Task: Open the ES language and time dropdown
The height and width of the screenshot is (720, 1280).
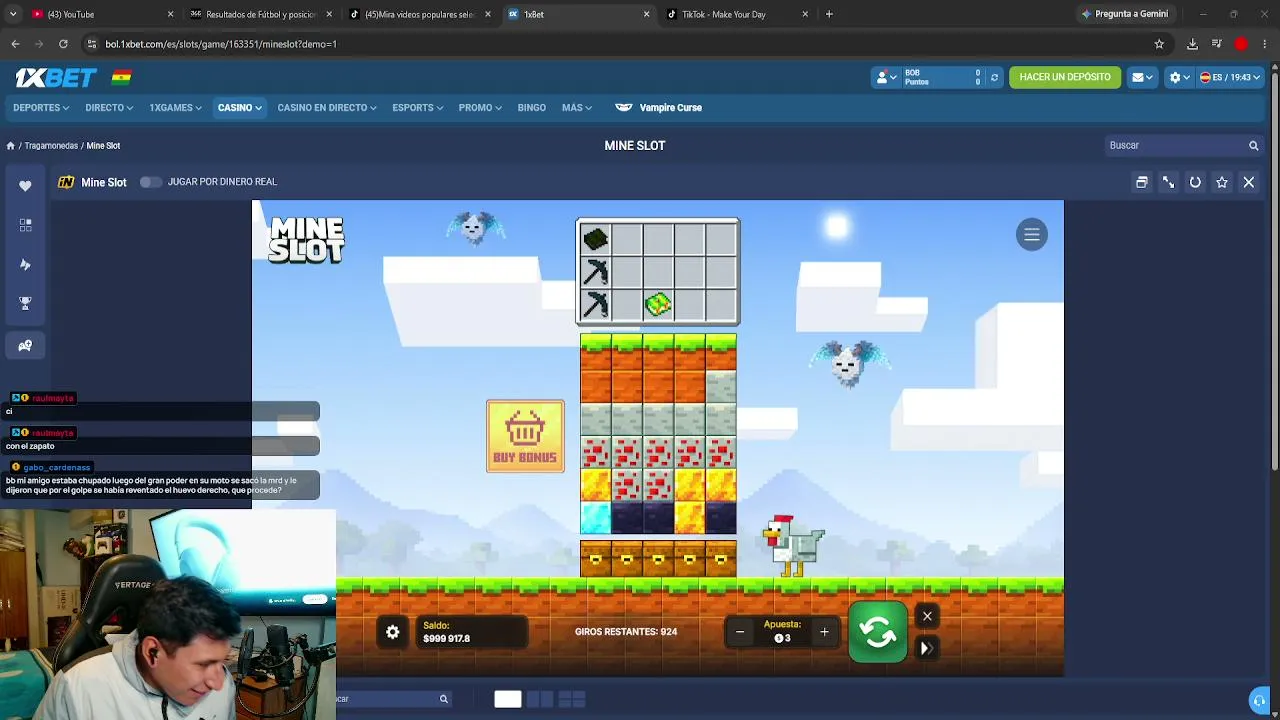Action: pyautogui.click(x=1230, y=77)
